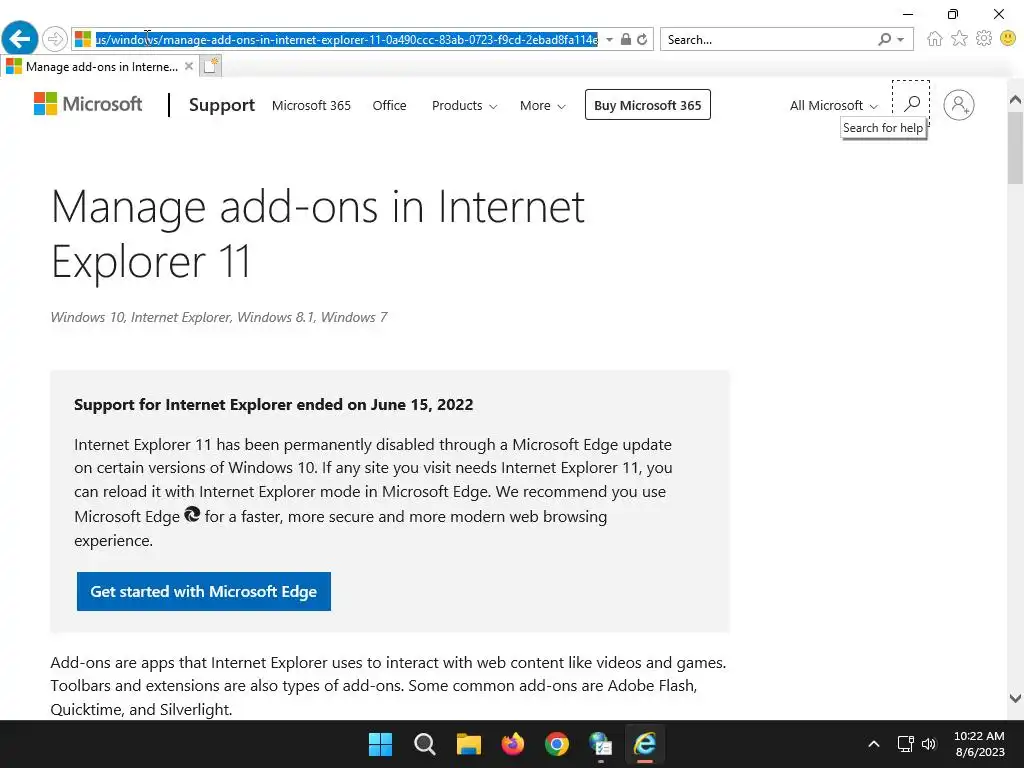Click the selected URL text in the address bar
The image size is (1024, 768).
(346, 40)
